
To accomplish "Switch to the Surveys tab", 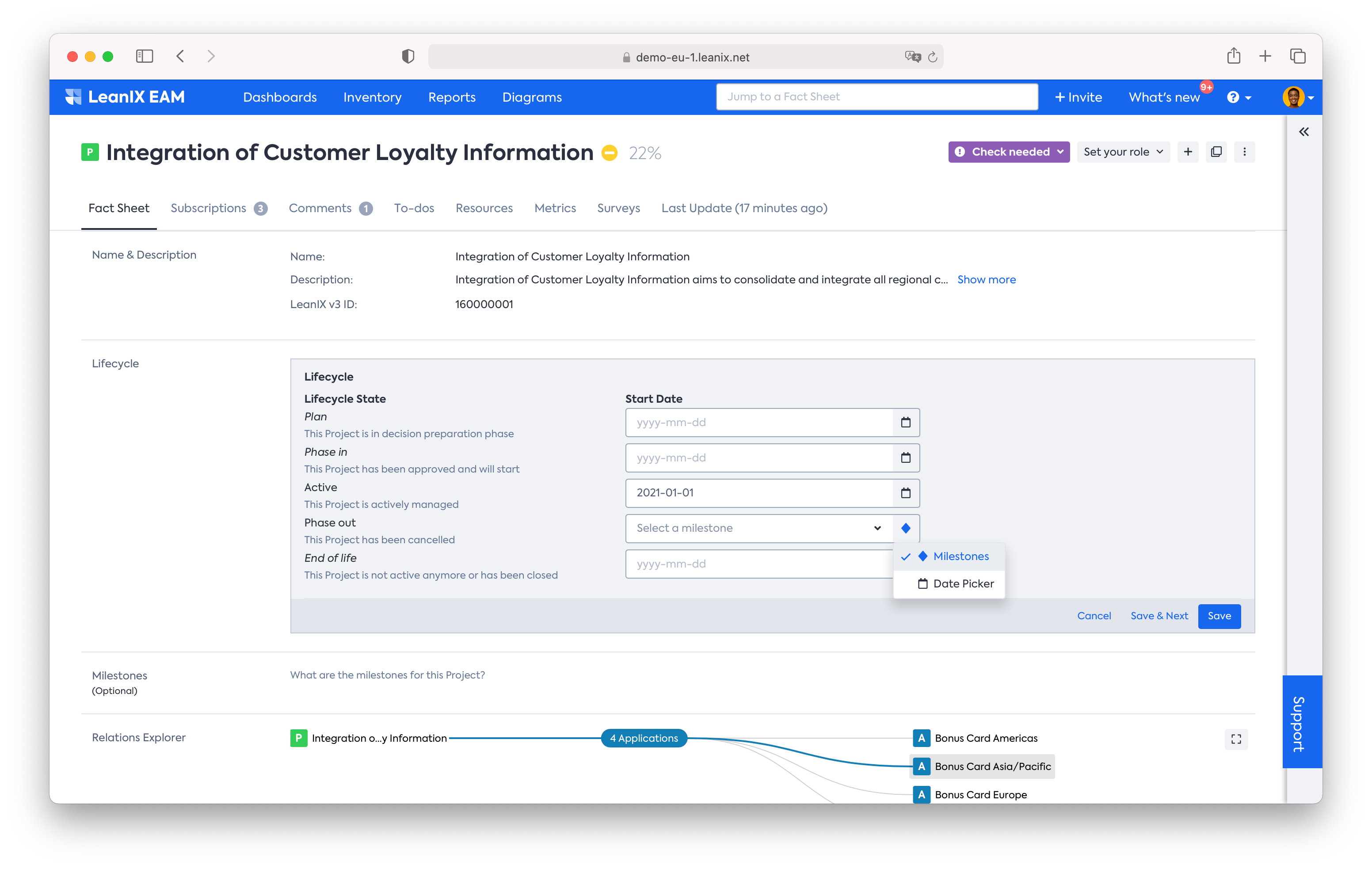I will [x=618, y=209].
